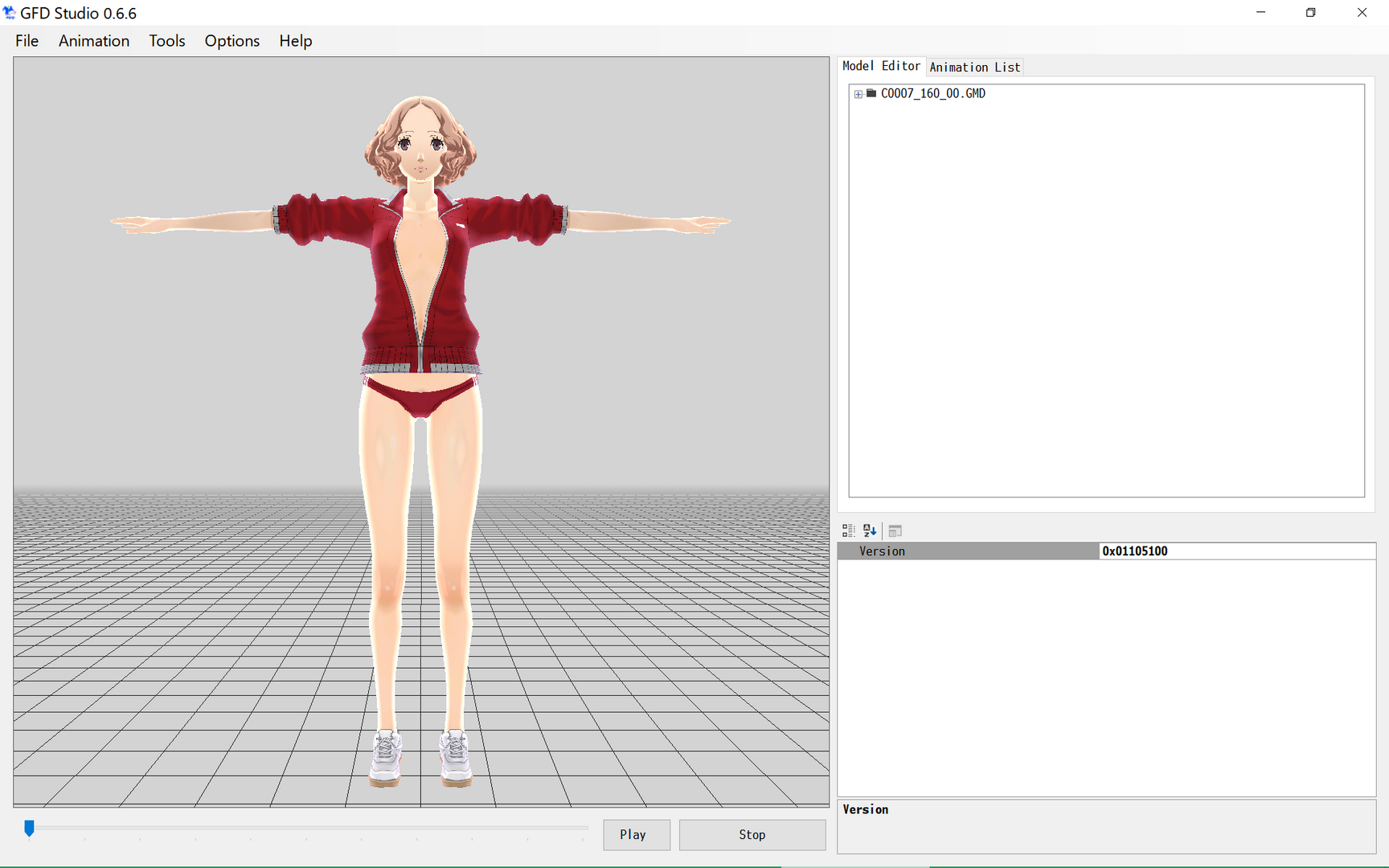Image resolution: width=1389 pixels, height=868 pixels.
Task: Select the C0007_160_00.GMD tree item
Action: pyautogui.click(x=932, y=93)
